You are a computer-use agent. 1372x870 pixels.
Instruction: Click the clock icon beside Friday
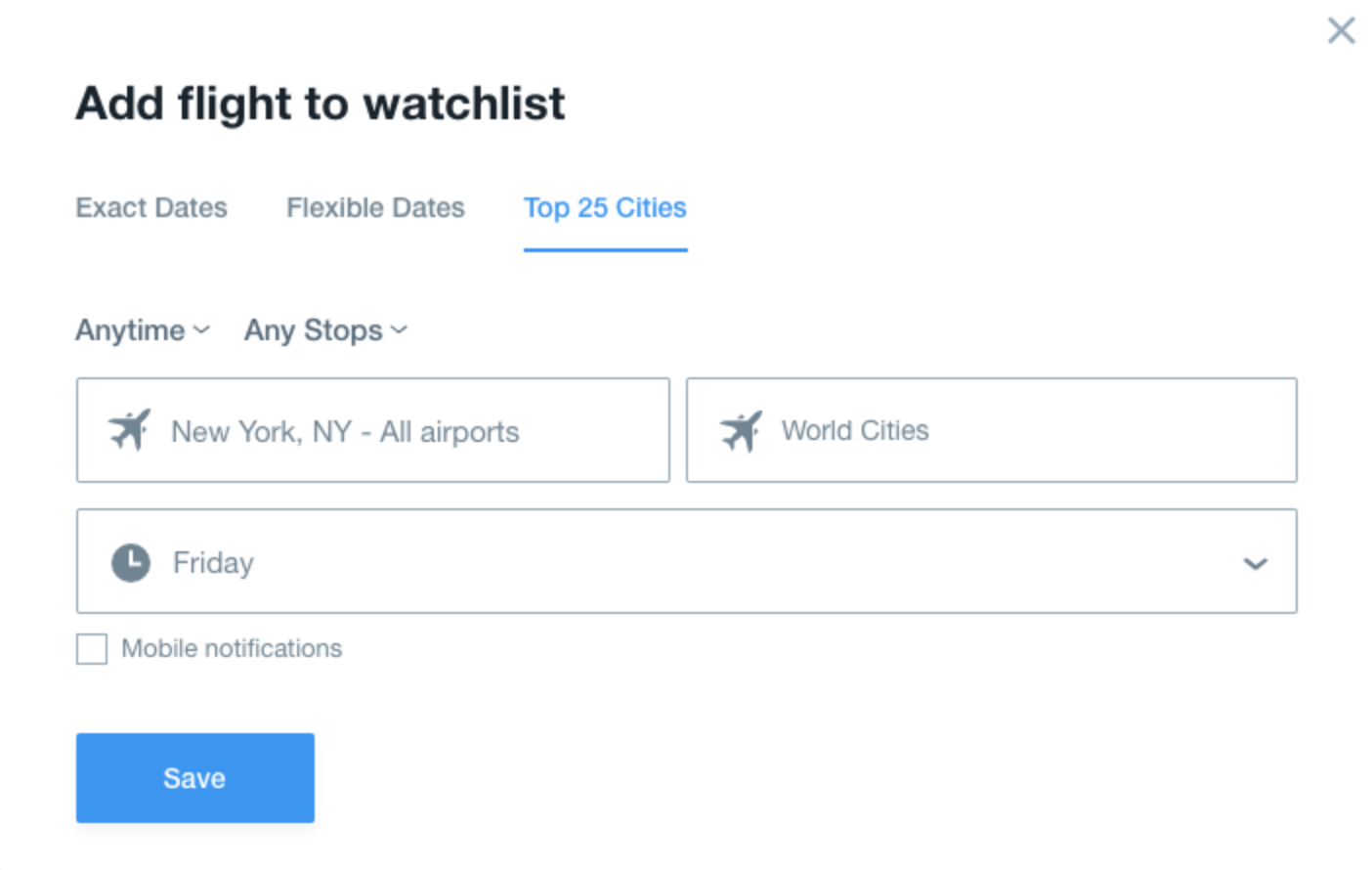[x=131, y=562]
